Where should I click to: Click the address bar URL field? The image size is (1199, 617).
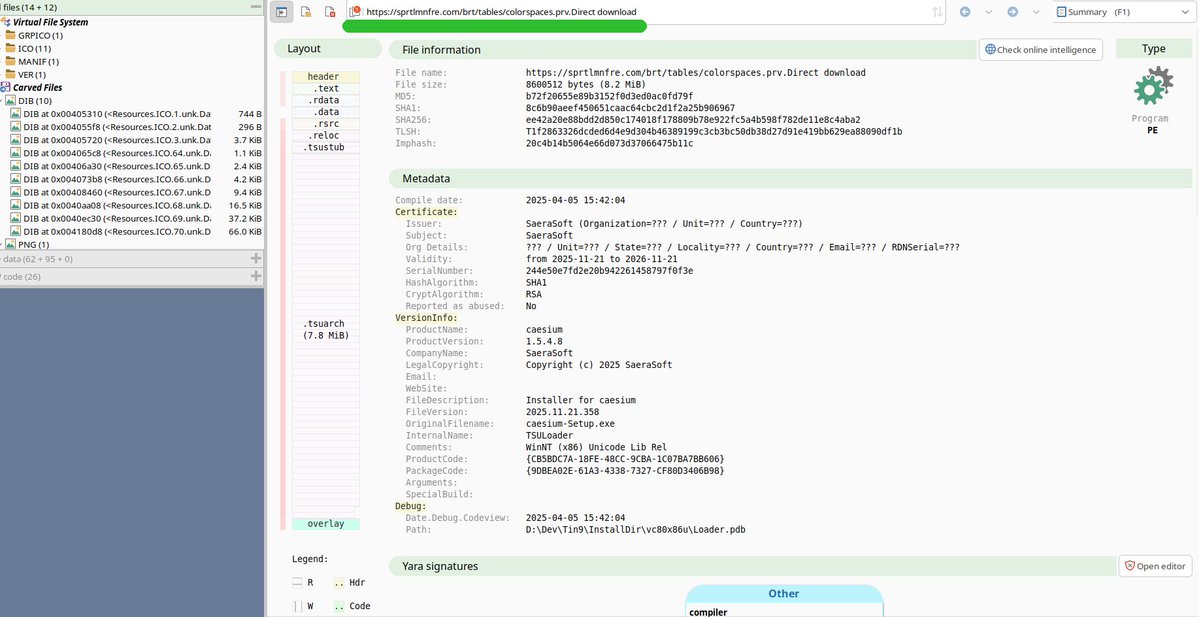tap(646, 11)
